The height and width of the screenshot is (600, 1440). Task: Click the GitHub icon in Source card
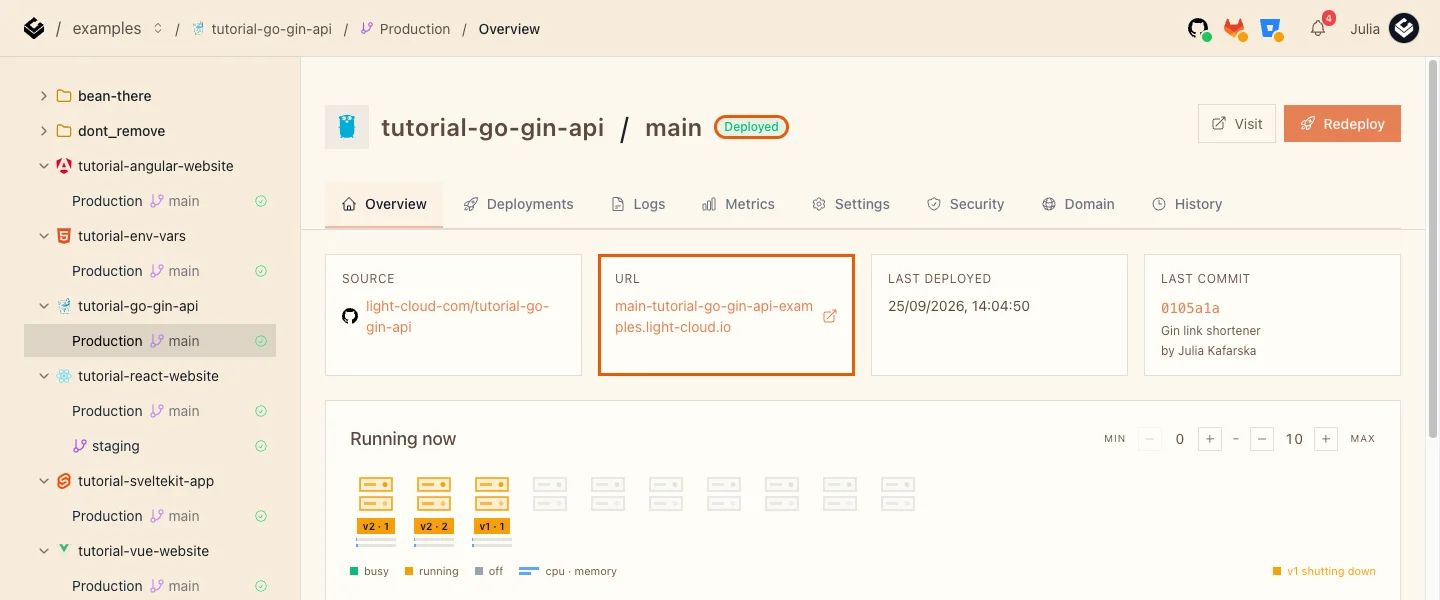tap(350, 316)
